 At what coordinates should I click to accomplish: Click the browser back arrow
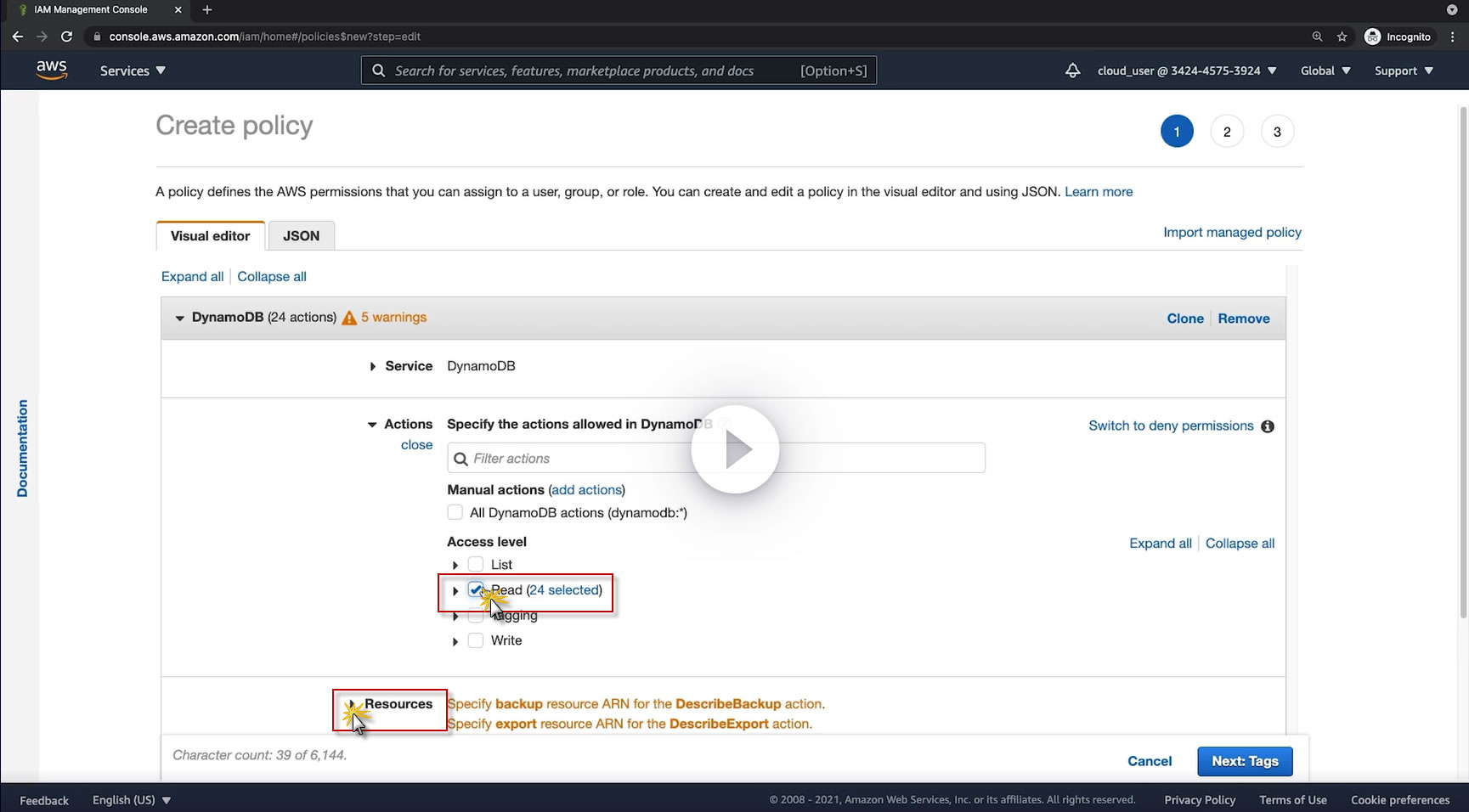[x=18, y=37]
